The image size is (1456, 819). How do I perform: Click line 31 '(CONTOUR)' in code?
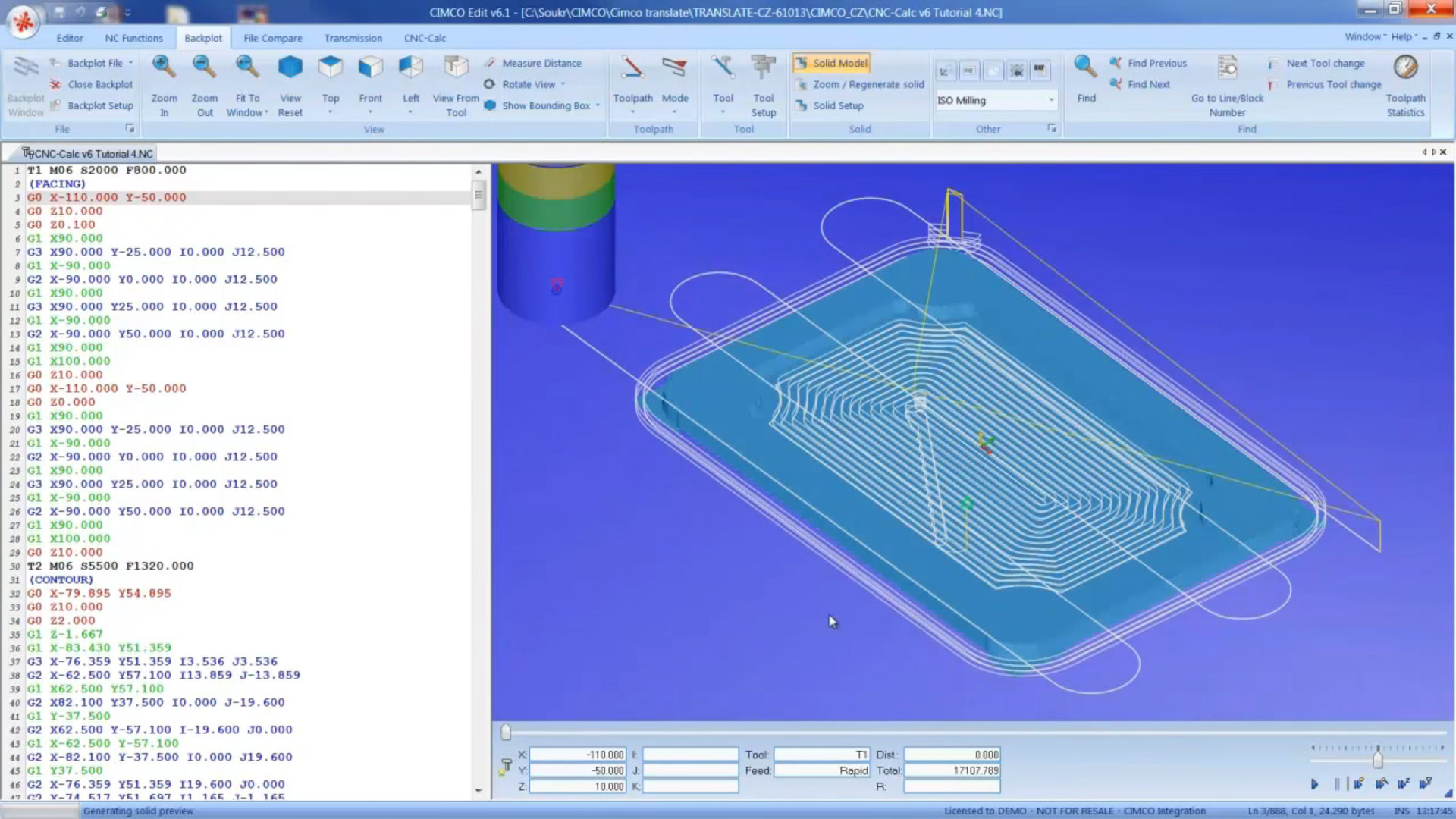[61, 579]
